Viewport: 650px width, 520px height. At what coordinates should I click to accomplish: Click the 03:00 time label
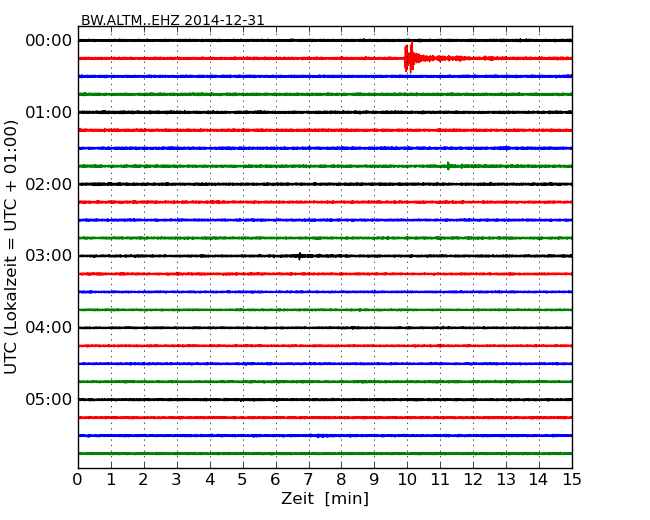click(x=49, y=255)
